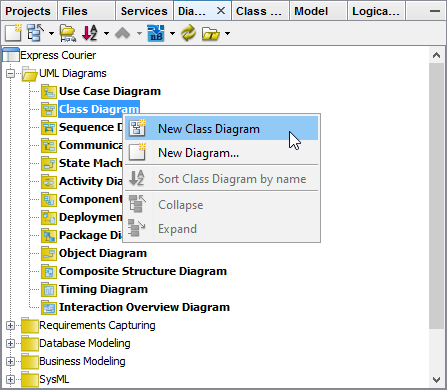This screenshot has height=390, width=447.
Task: Click the blue nB toolbar icon
Action: click(156, 33)
